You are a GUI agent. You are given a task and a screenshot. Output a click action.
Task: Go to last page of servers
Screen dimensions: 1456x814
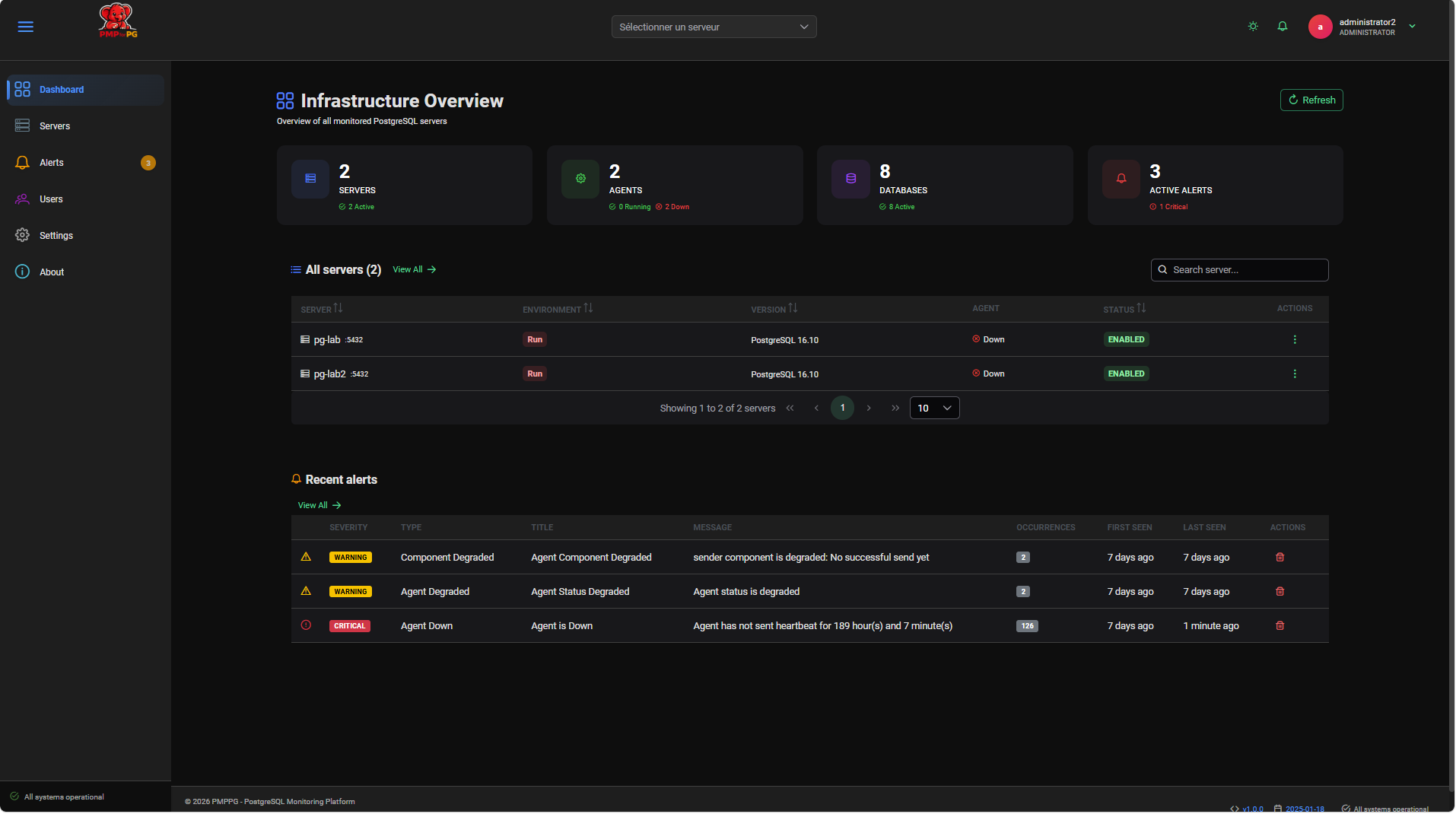tap(895, 409)
